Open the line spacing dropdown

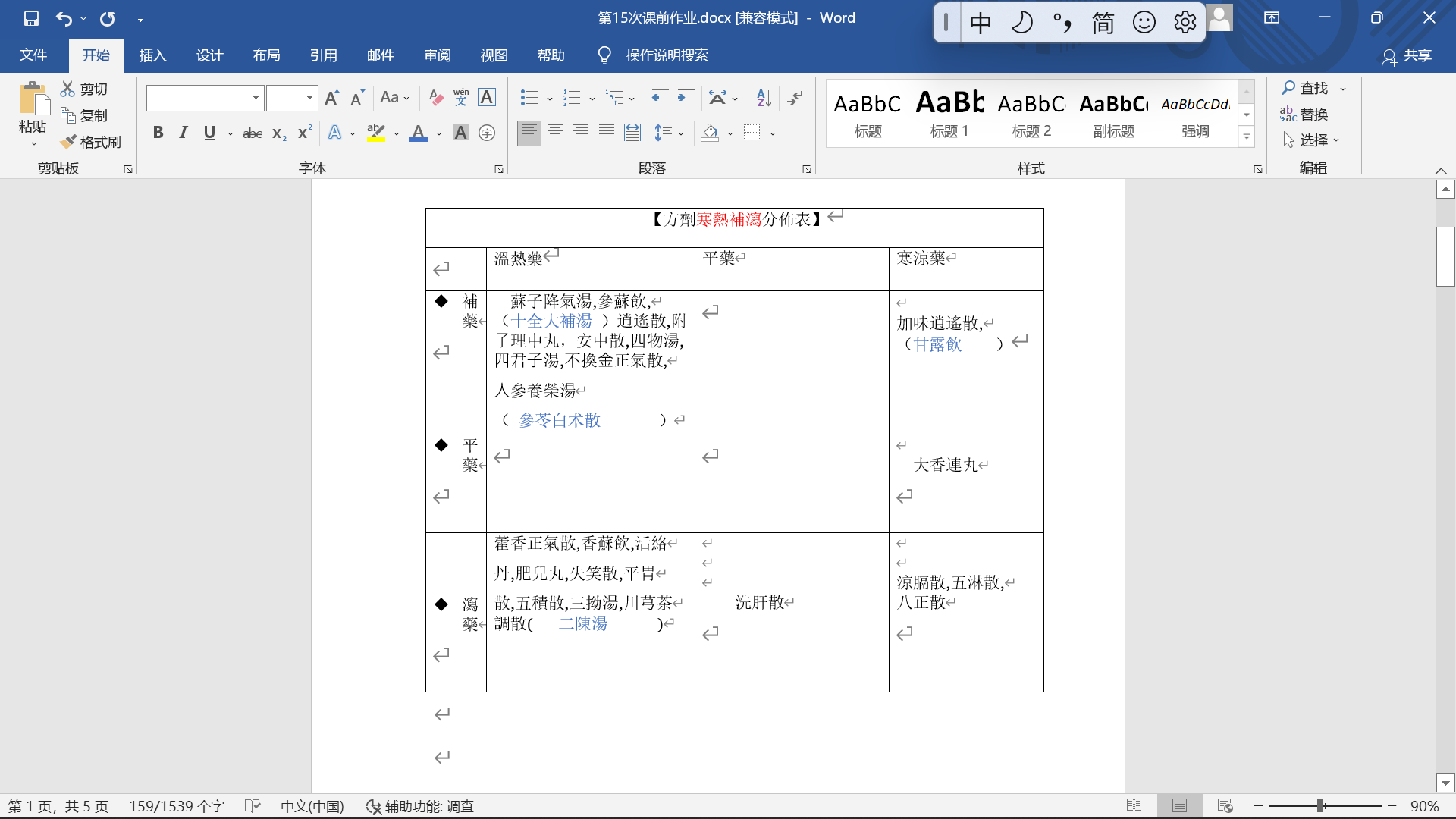[669, 133]
